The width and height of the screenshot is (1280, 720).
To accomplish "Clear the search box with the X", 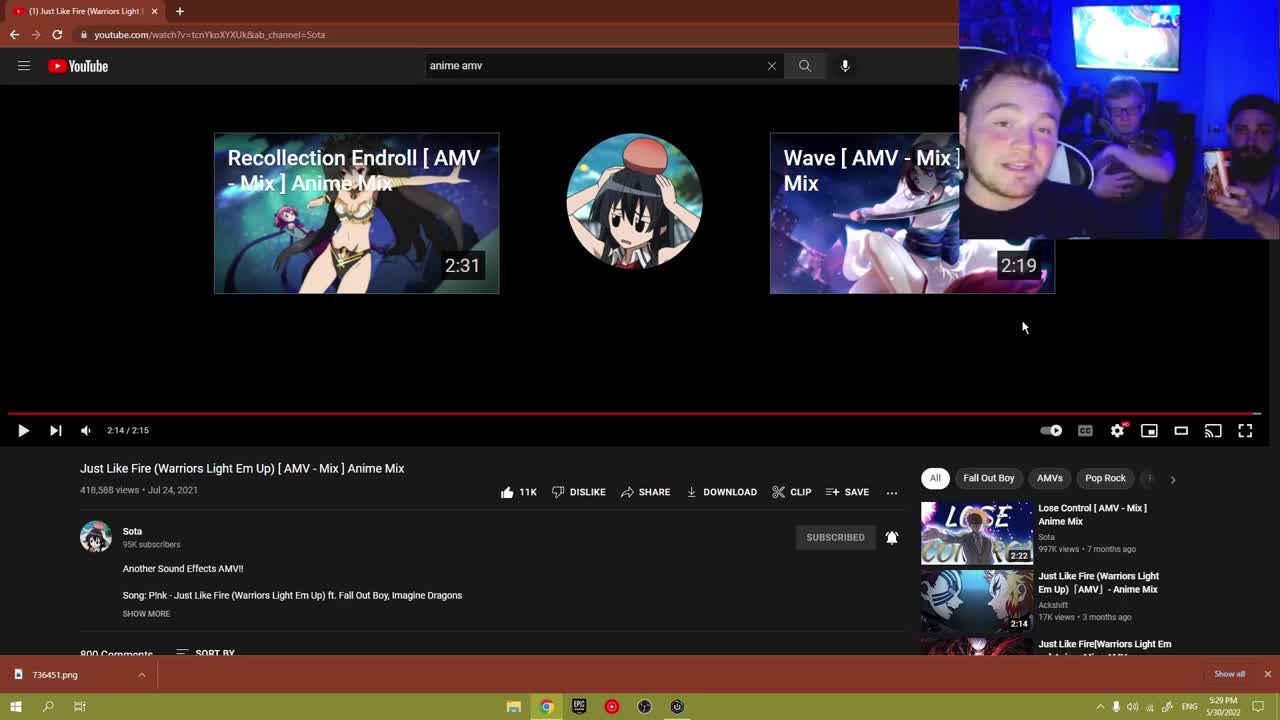I will click(x=771, y=66).
